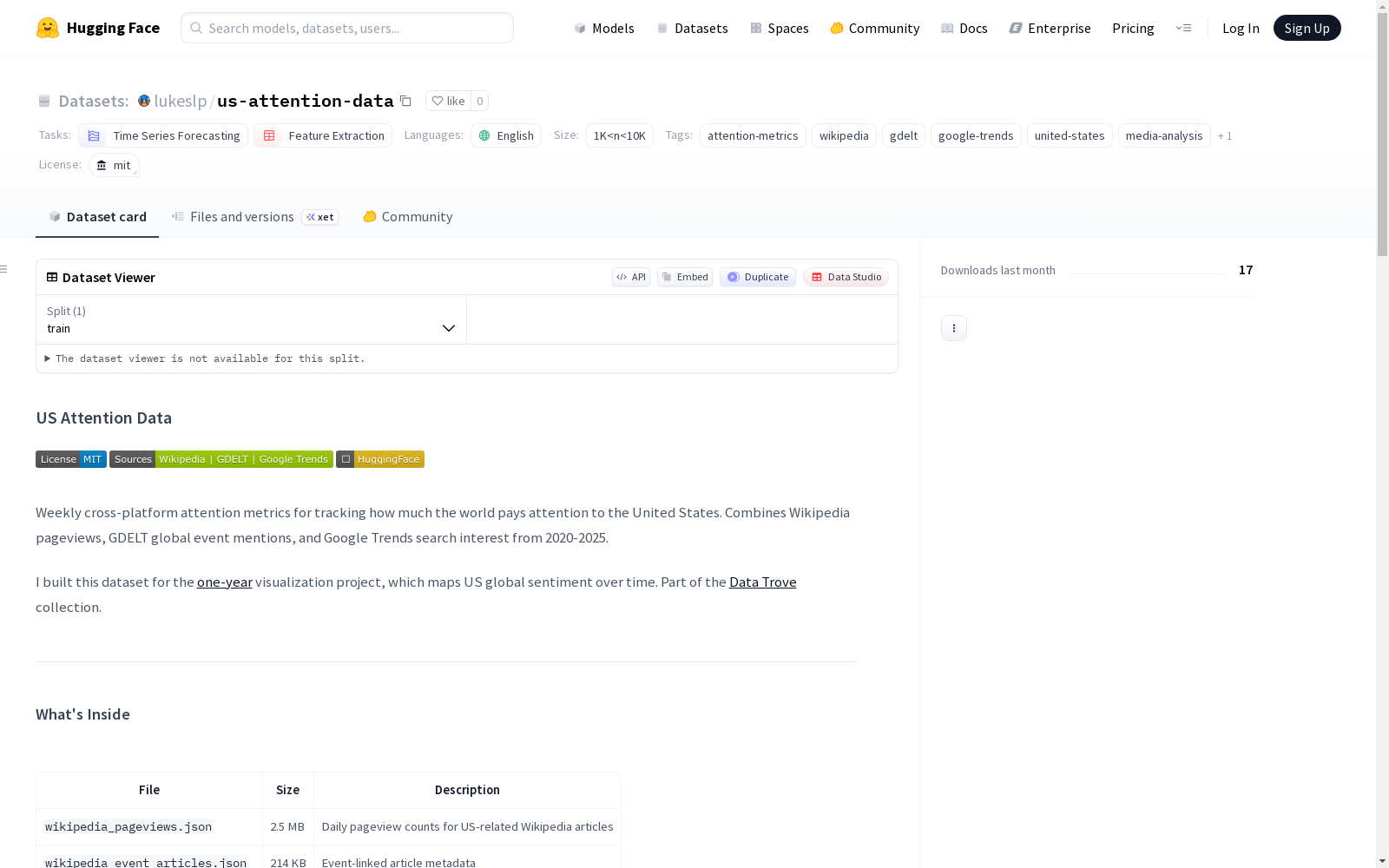1389x868 pixels.
Task: Expand the viewer not available message
Action: click(205, 358)
